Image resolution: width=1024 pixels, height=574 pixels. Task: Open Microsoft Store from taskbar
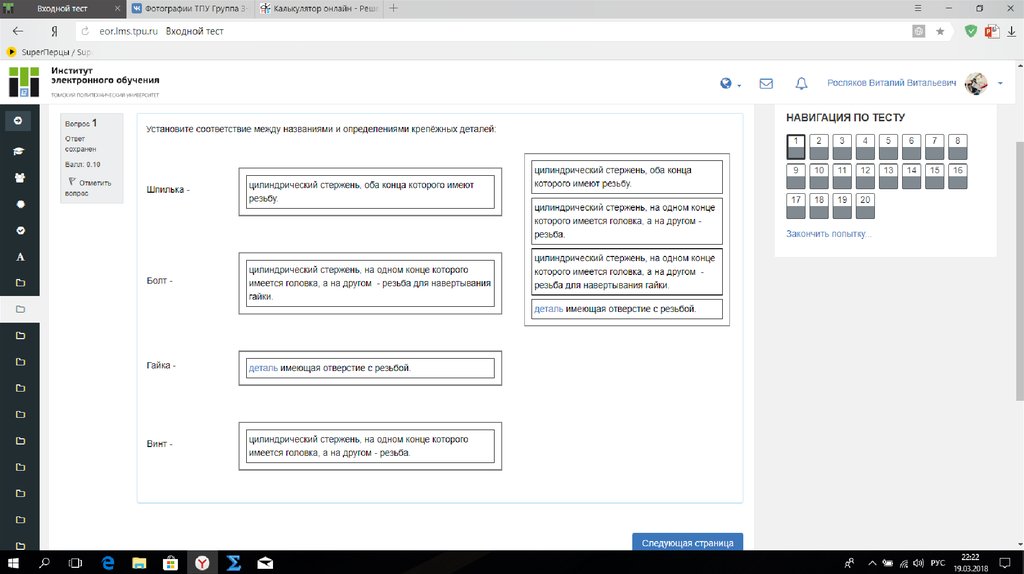coord(170,563)
